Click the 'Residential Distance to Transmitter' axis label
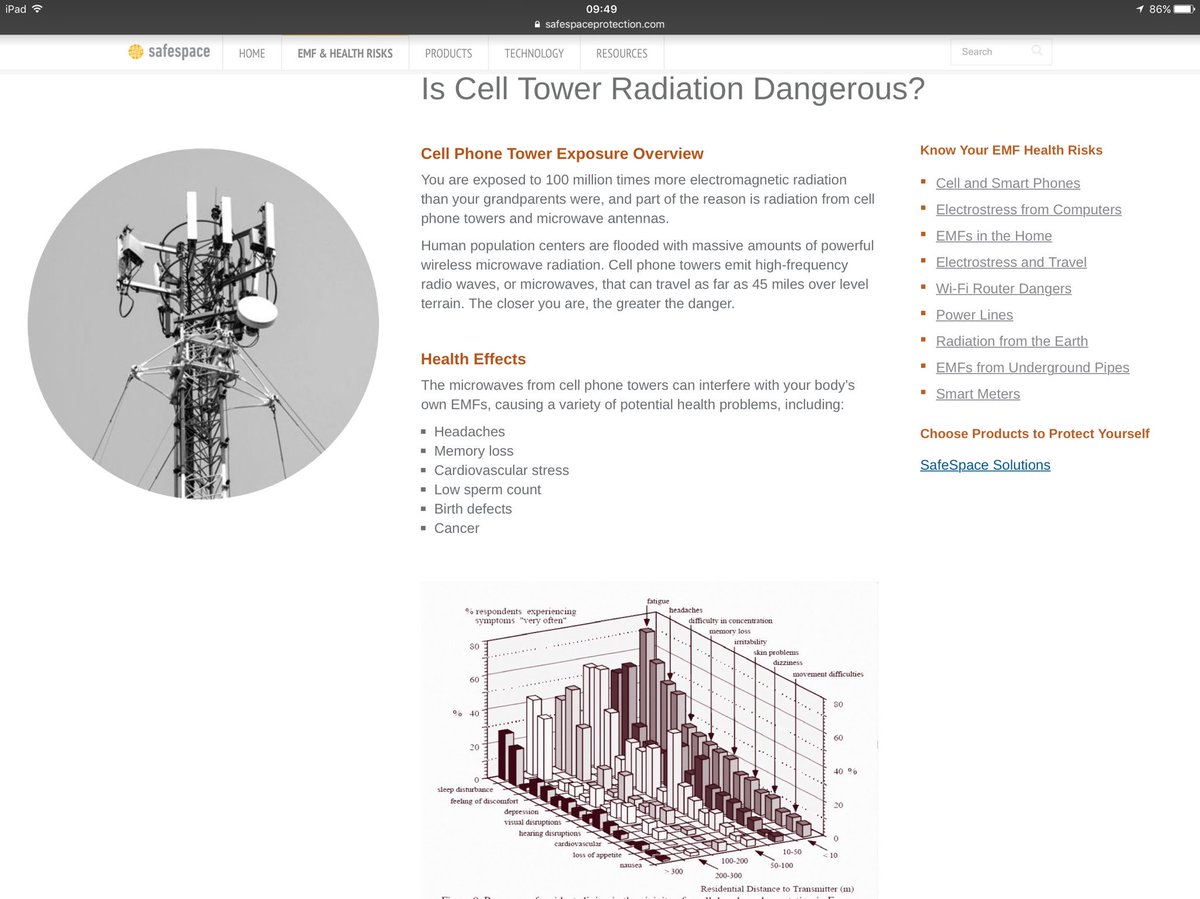 (x=776, y=889)
